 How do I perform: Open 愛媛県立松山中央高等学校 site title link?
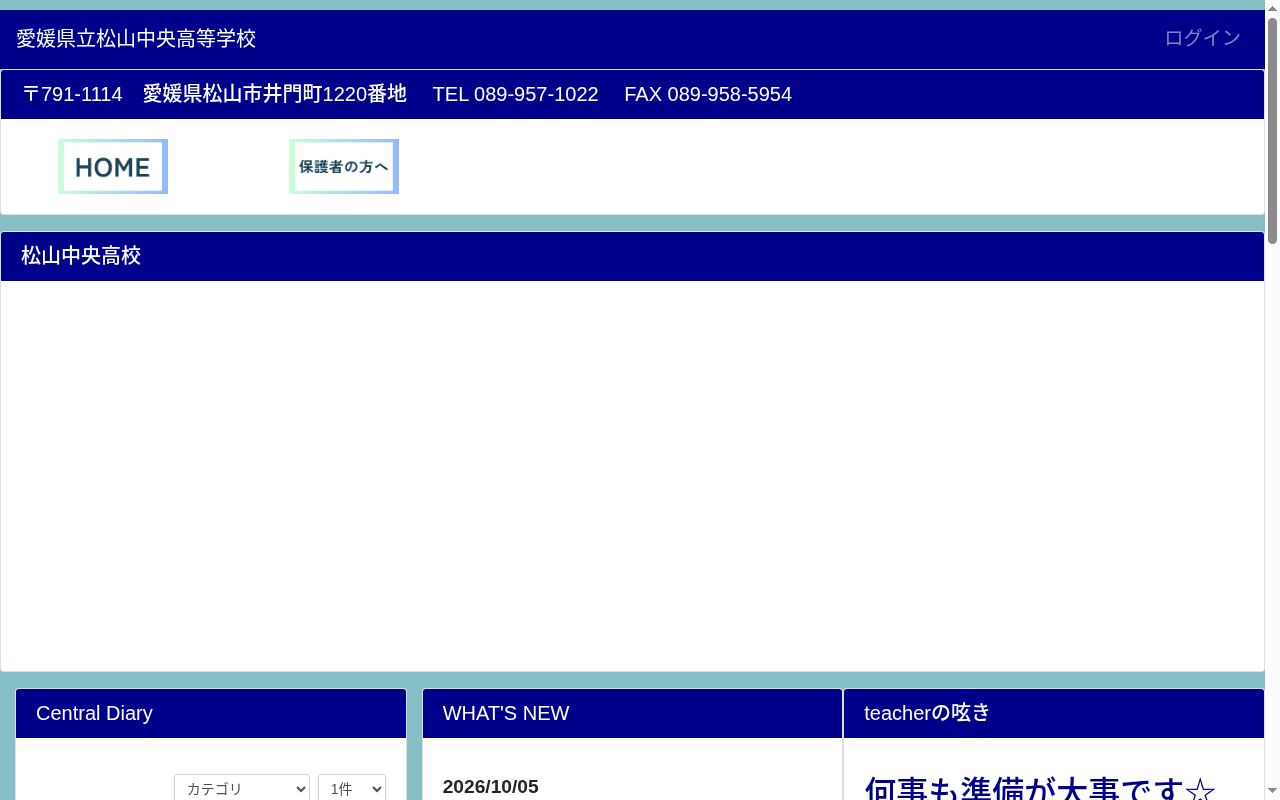pyautogui.click(x=136, y=39)
